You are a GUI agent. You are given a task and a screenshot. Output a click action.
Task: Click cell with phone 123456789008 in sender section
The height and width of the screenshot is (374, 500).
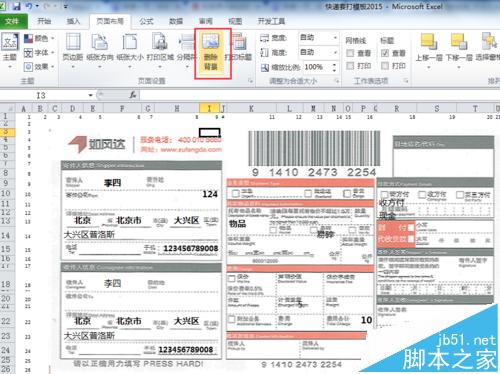click(190, 248)
